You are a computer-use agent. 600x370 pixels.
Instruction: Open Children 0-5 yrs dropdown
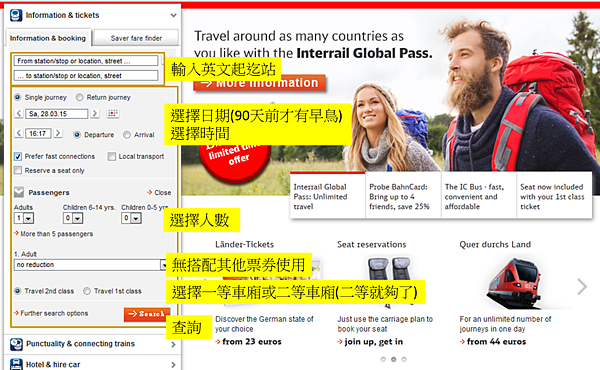[x=132, y=218]
